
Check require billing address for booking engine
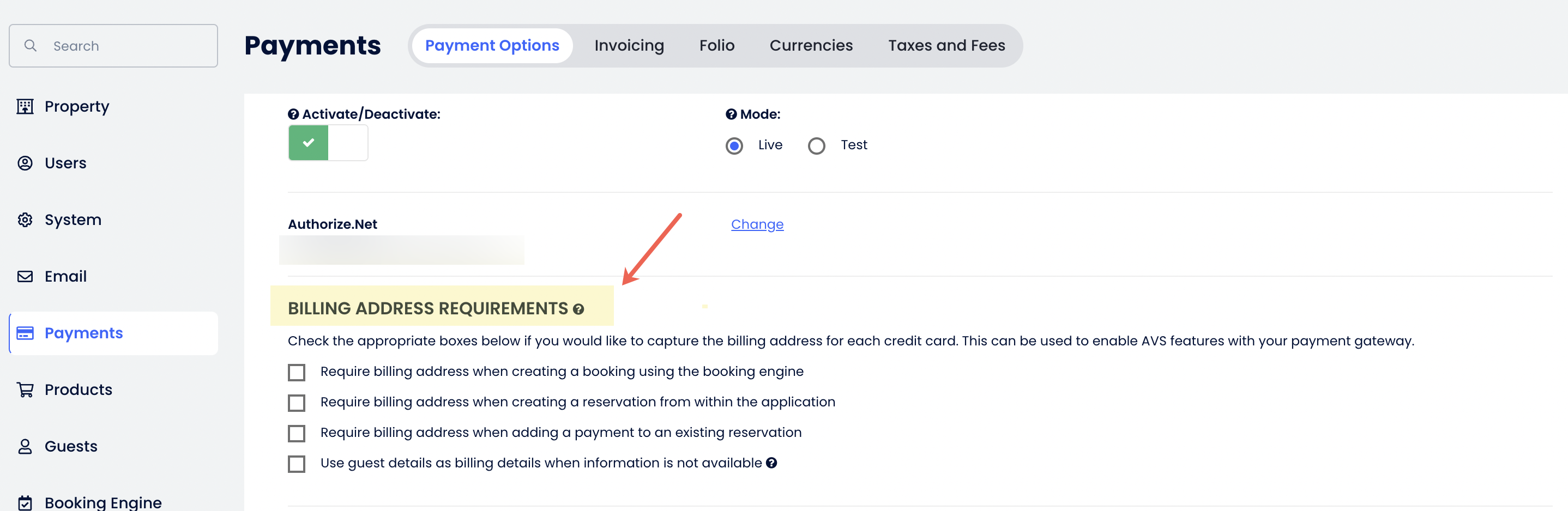point(297,372)
